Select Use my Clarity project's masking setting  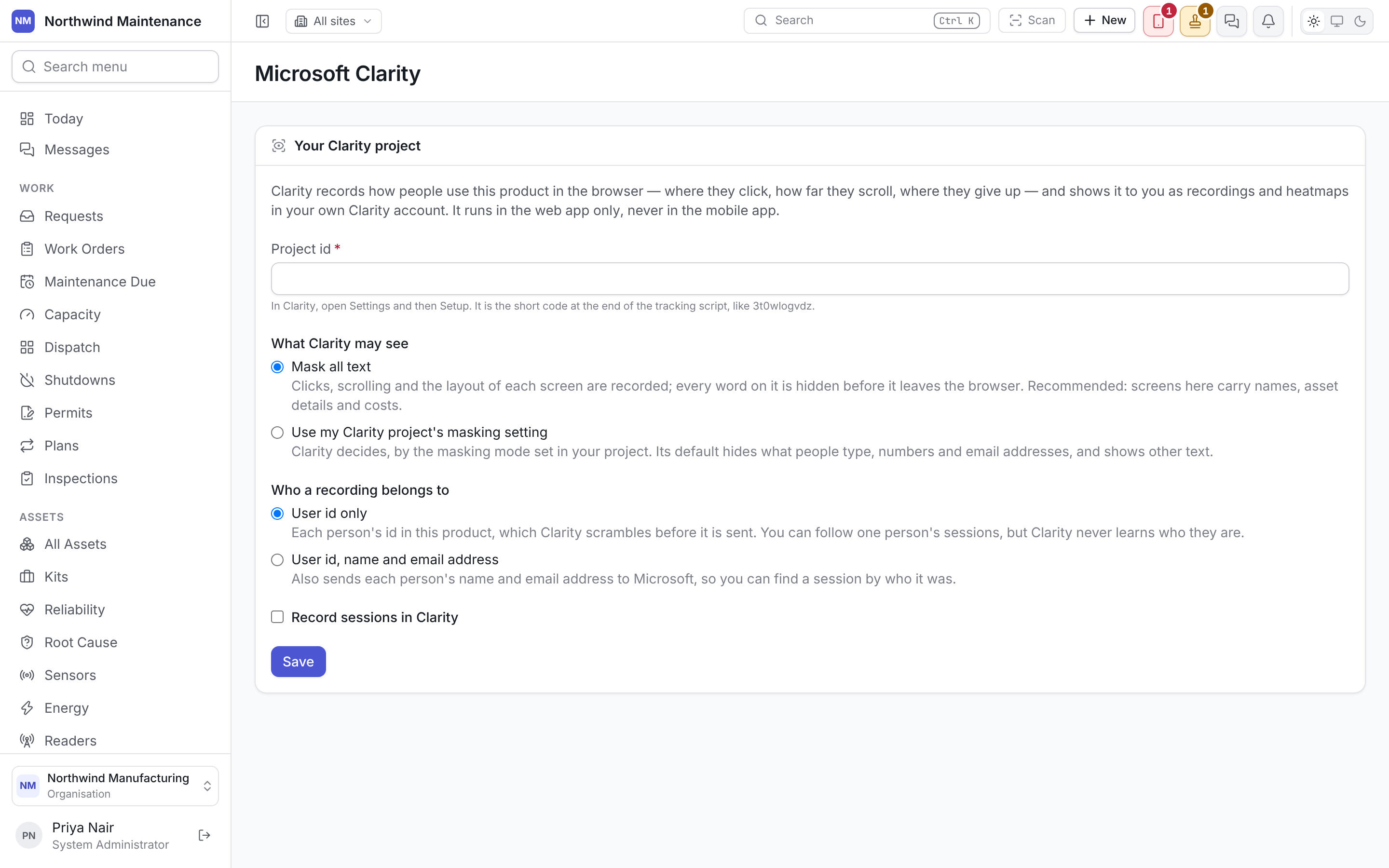pyautogui.click(x=277, y=432)
